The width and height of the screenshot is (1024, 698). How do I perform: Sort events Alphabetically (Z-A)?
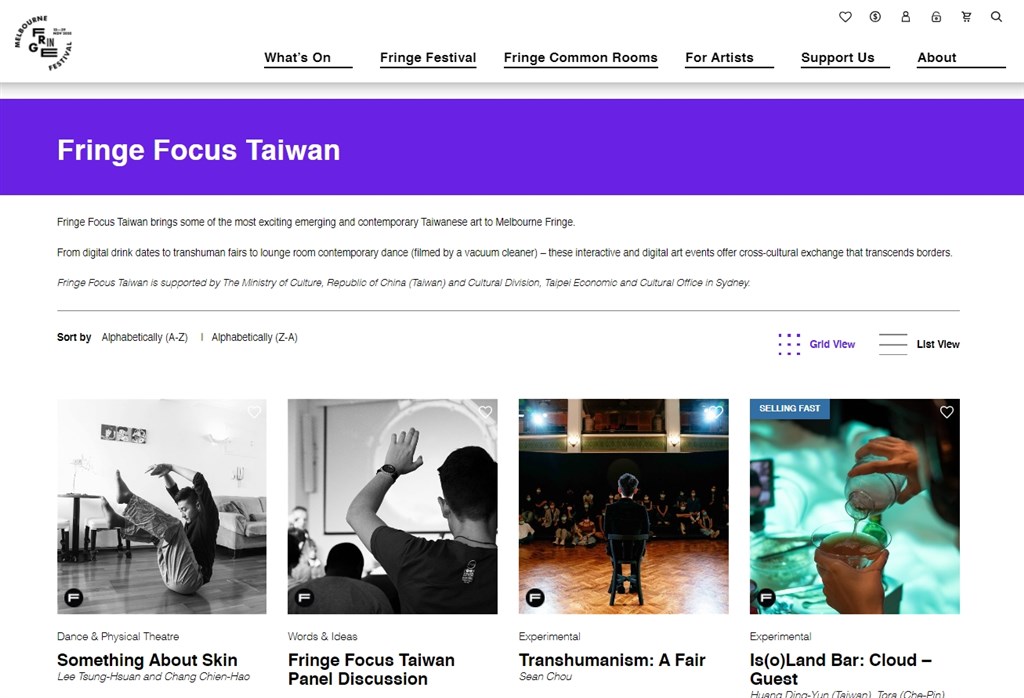tap(254, 338)
